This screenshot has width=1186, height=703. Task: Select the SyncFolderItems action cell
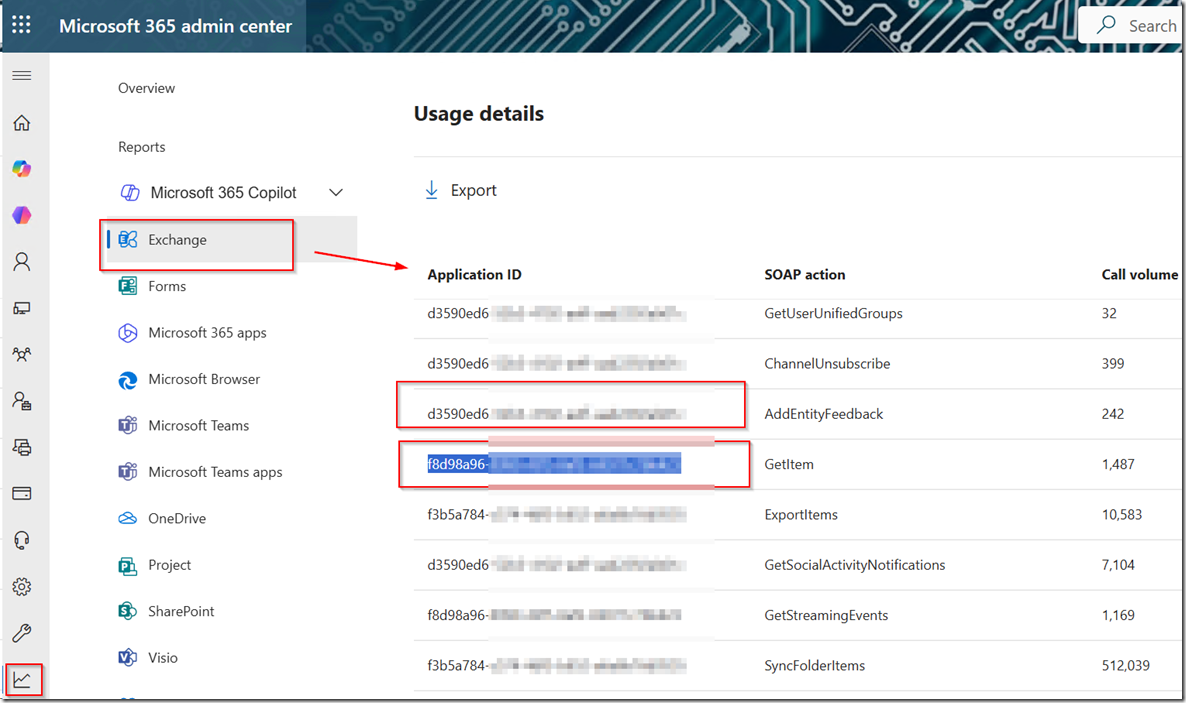coord(815,666)
